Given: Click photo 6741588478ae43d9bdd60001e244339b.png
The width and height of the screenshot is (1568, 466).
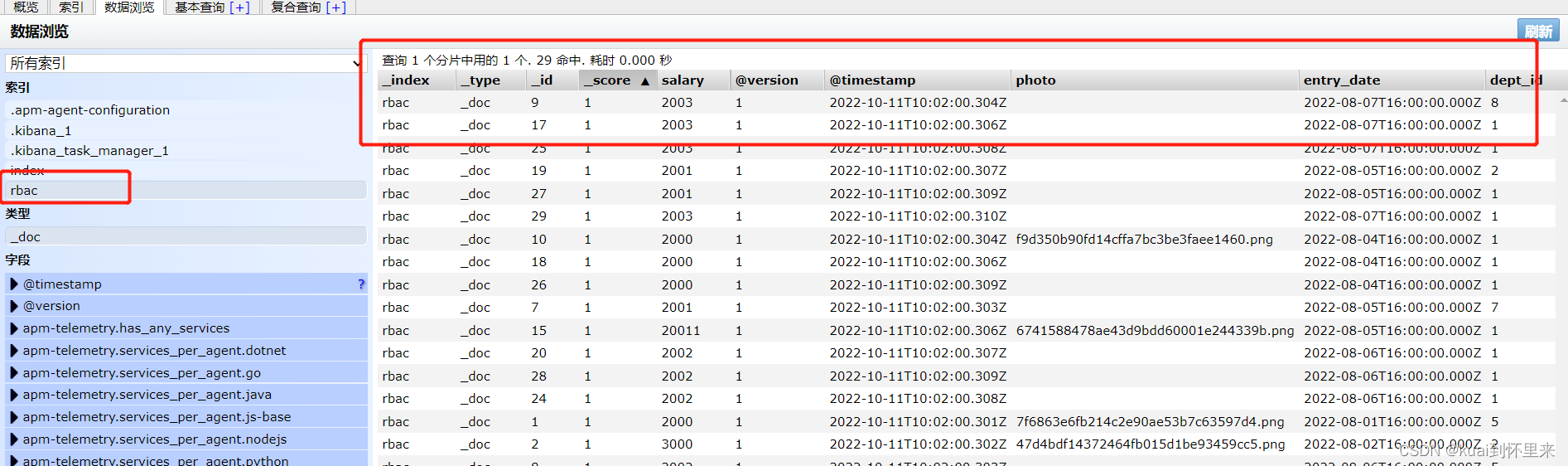Looking at the screenshot, I should coord(1155,331).
